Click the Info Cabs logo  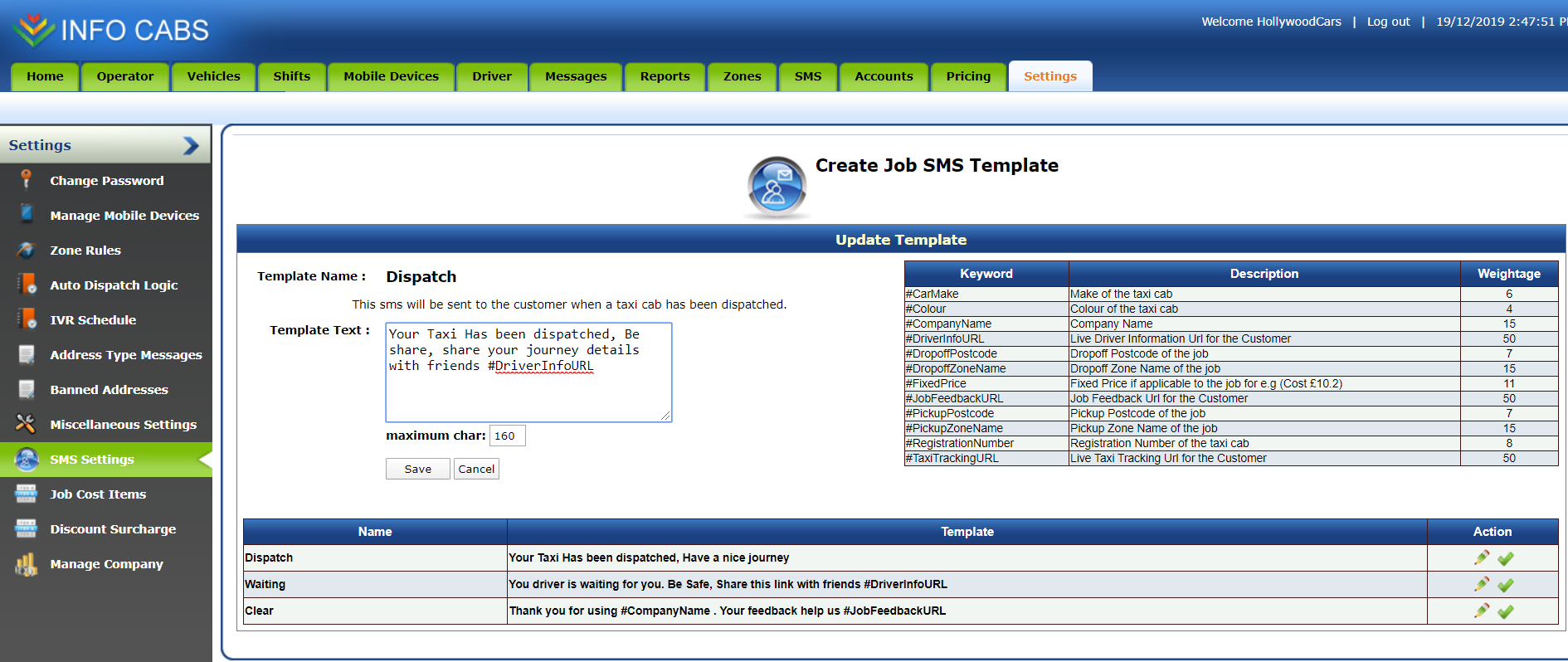(x=112, y=30)
